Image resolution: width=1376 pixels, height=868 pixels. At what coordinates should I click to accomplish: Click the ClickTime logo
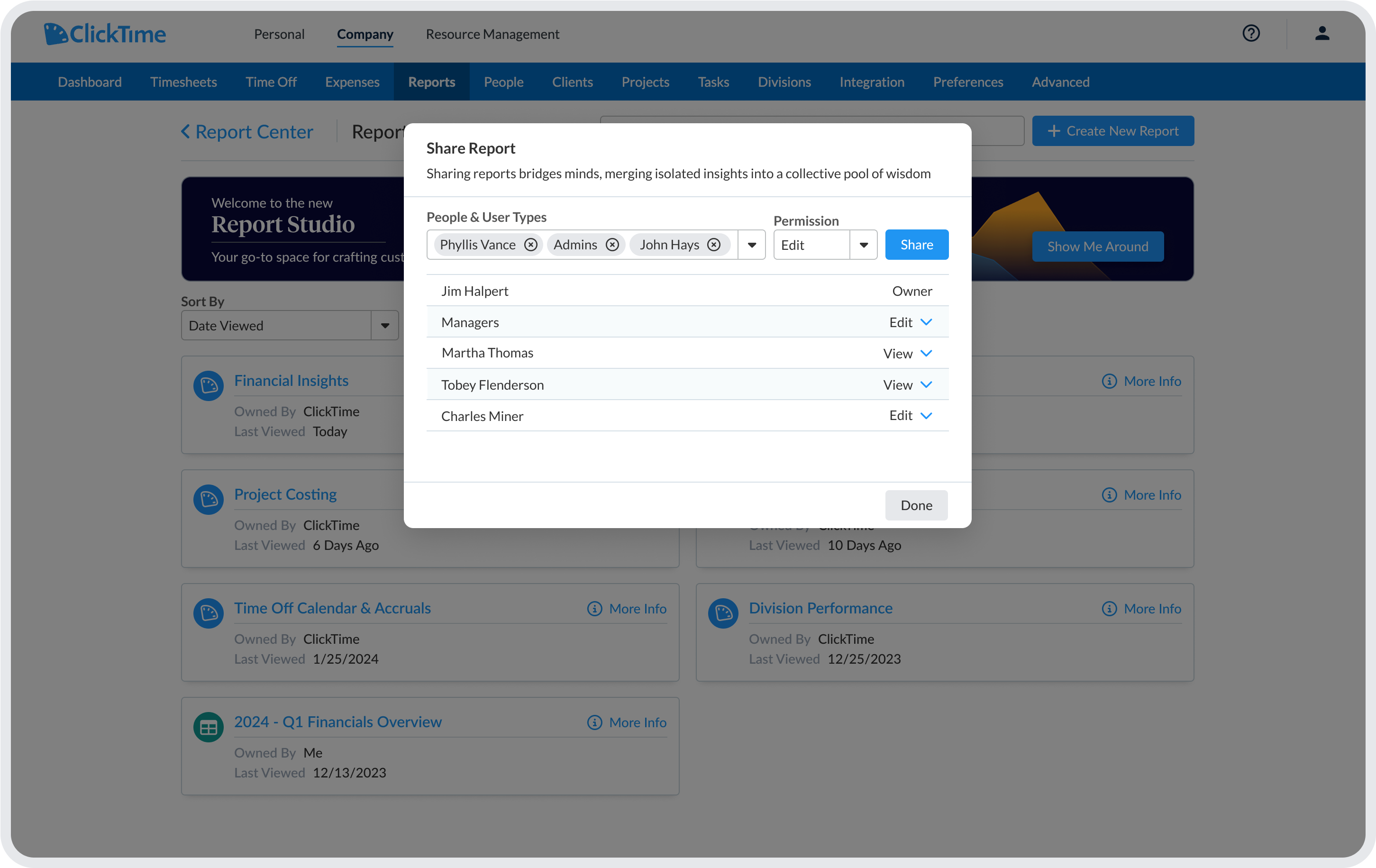coord(105,33)
